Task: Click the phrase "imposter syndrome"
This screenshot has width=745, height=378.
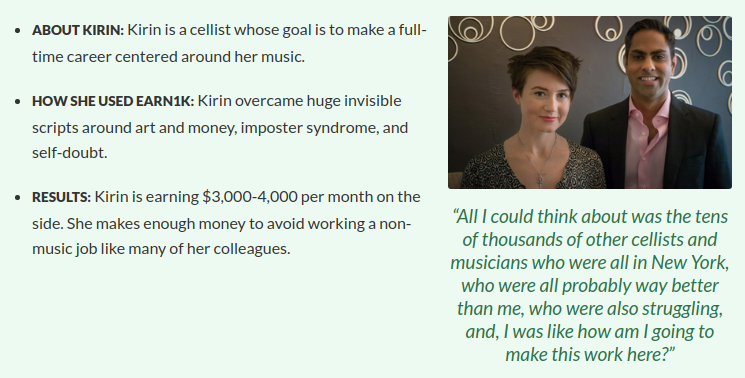Action: [x=309, y=128]
